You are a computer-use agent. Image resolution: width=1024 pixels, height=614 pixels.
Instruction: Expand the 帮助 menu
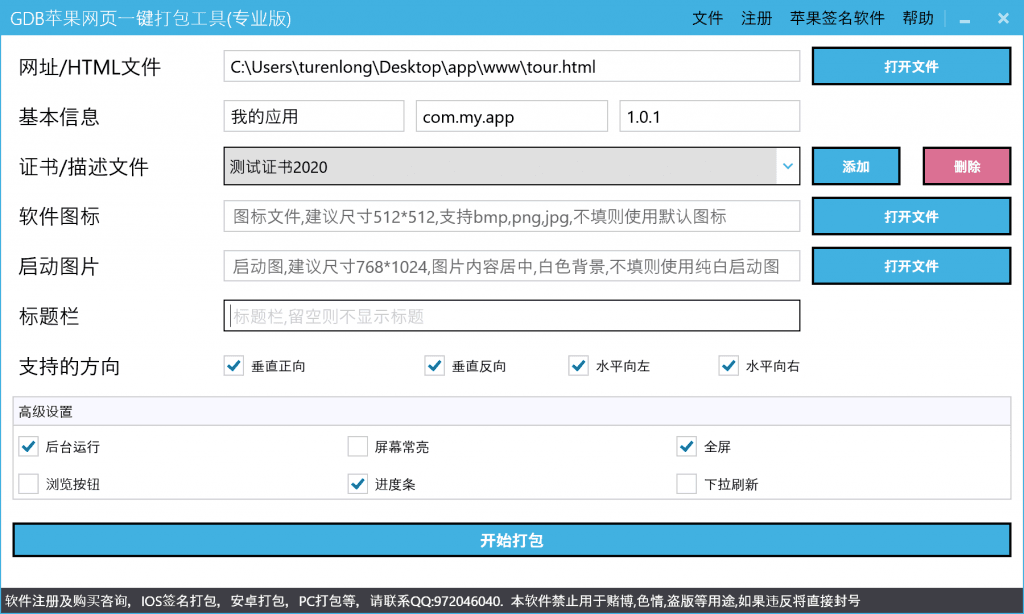point(917,18)
